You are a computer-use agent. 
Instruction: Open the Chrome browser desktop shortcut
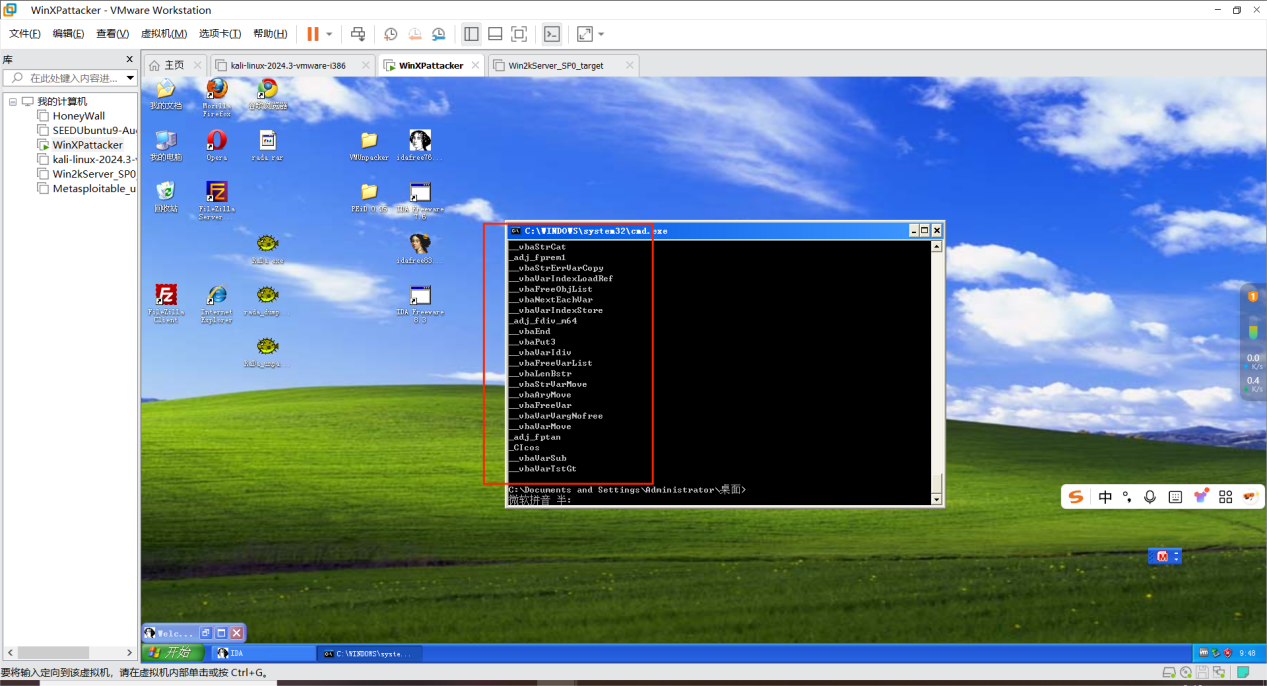click(x=267, y=94)
